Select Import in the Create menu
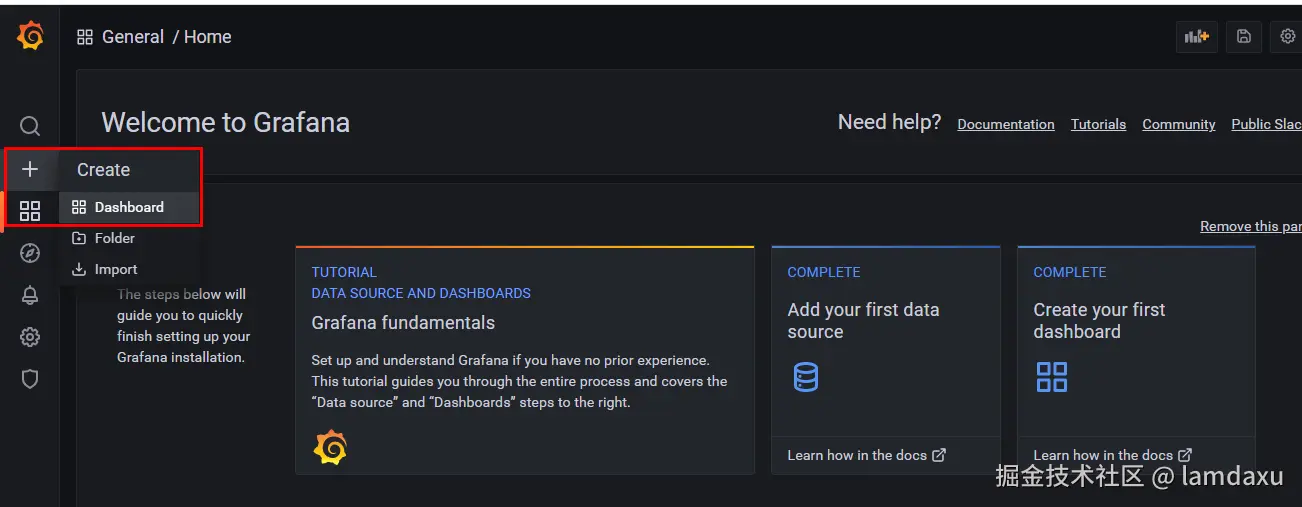The width and height of the screenshot is (1302, 507). [129, 269]
